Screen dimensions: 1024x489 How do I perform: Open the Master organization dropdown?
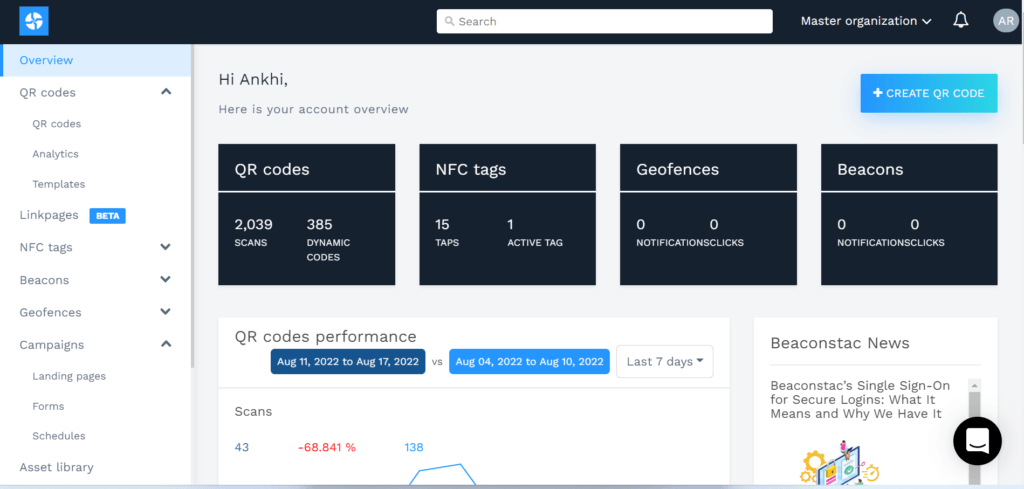point(866,21)
